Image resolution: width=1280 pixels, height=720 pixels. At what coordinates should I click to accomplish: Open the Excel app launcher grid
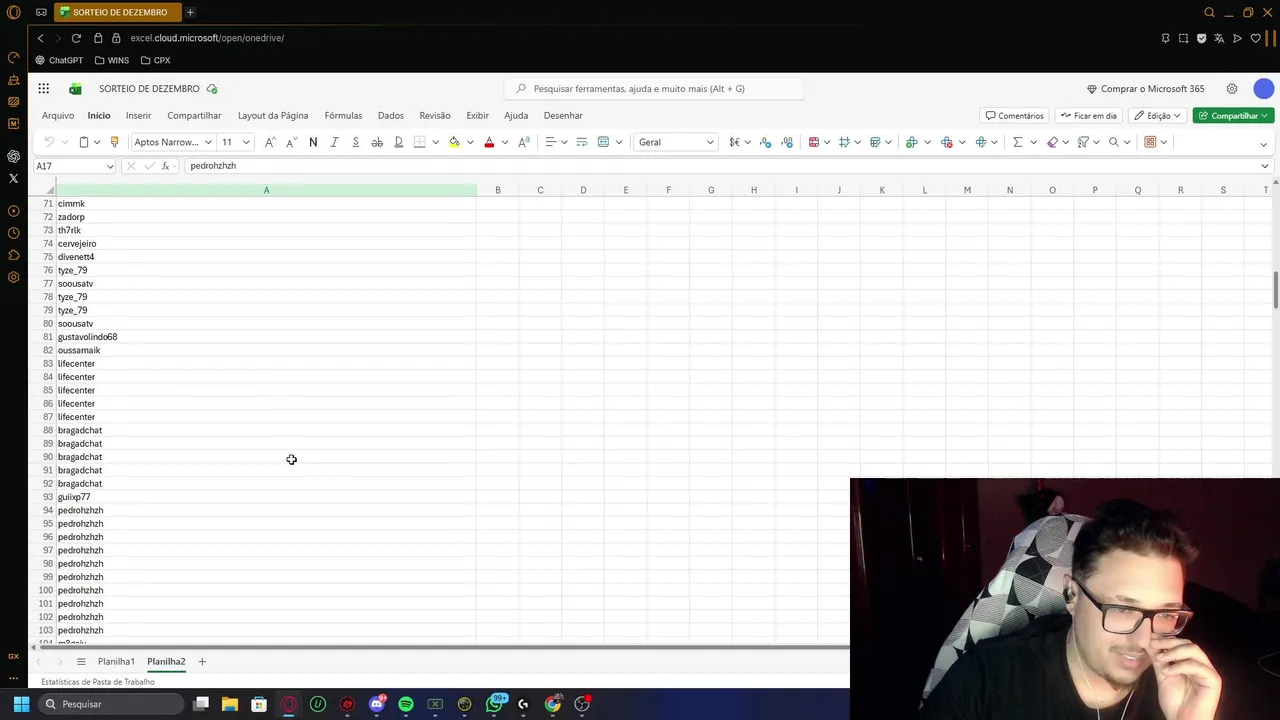[44, 89]
